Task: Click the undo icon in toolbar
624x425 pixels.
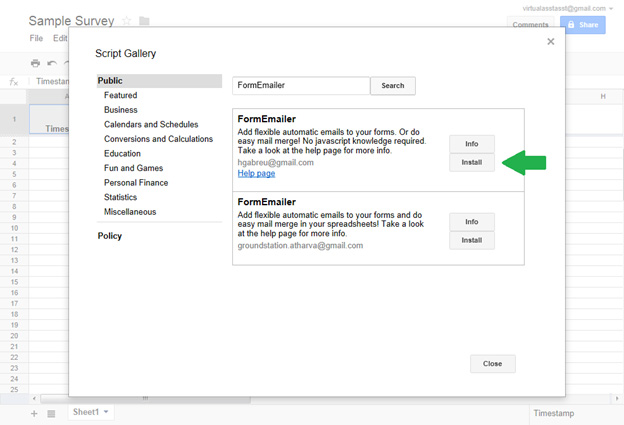Action: tap(52, 63)
